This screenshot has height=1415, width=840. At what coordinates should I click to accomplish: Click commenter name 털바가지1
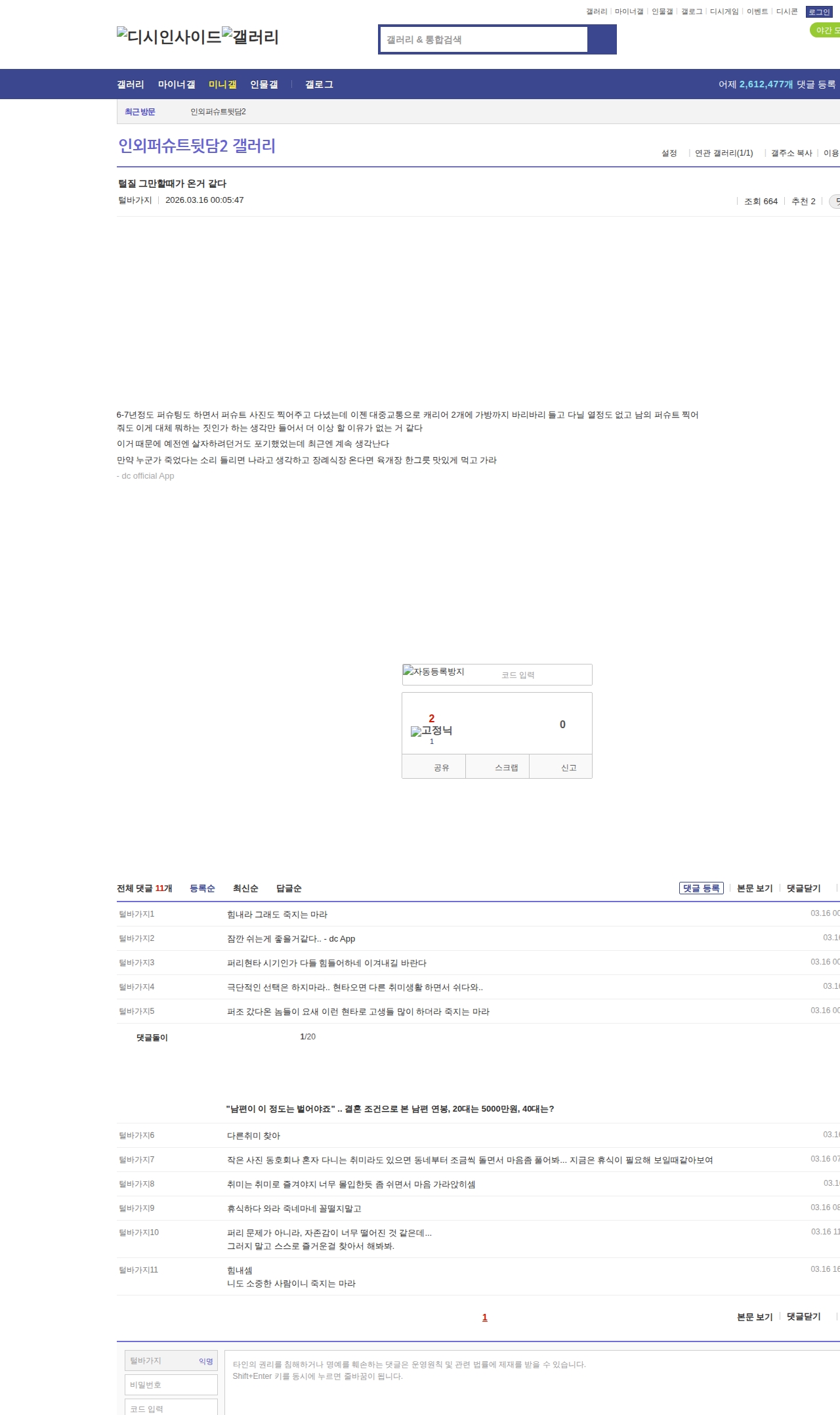click(136, 914)
